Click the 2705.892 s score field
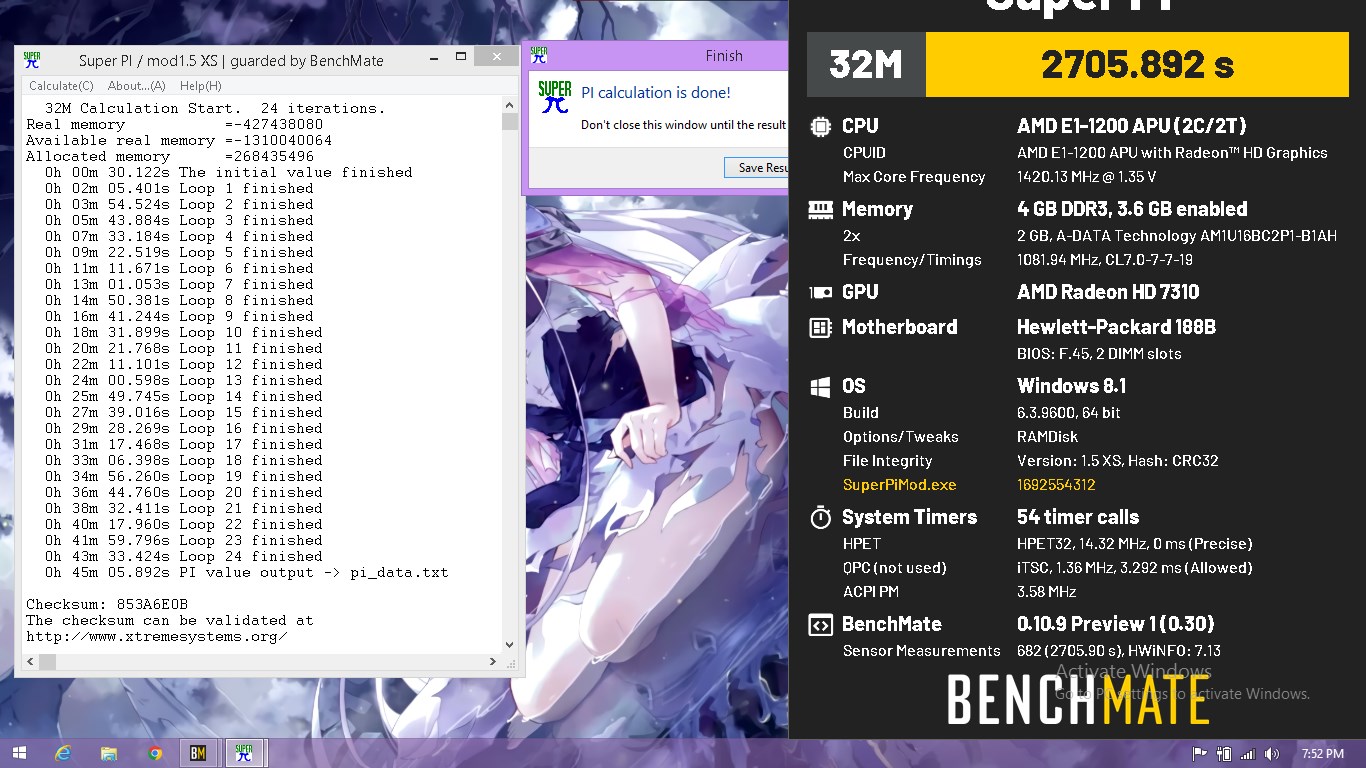Viewport: 1366px width, 768px height. 1138,65
